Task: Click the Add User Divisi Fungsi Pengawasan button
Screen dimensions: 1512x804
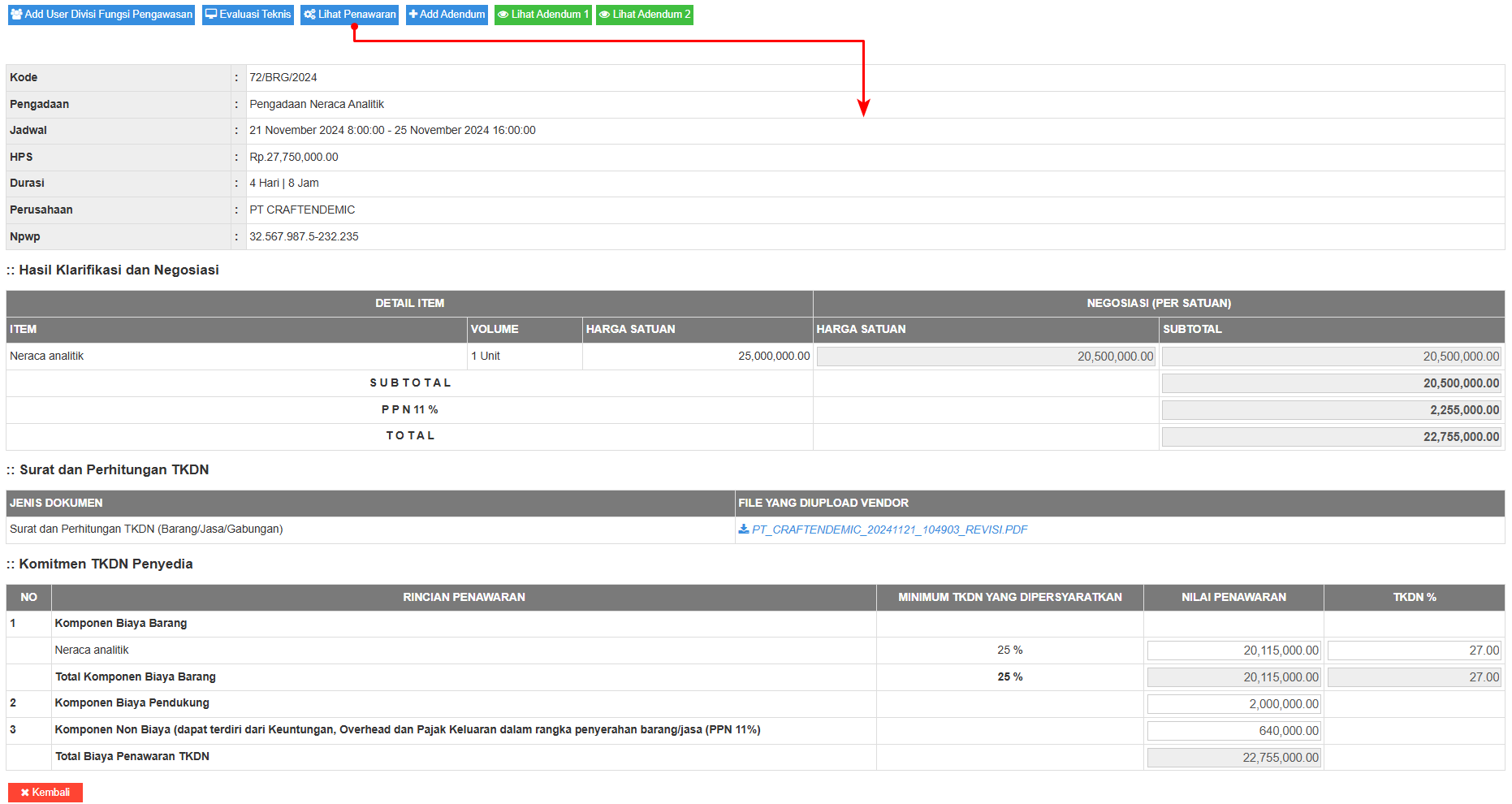Action: (102, 15)
